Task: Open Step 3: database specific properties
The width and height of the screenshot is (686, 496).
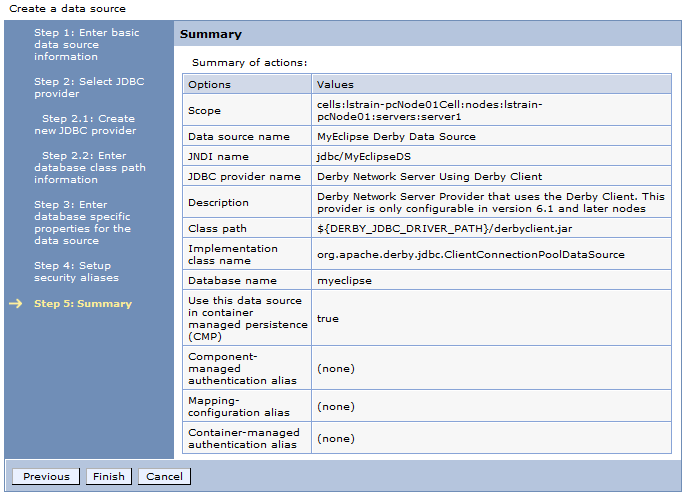Action: pyautogui.click(x=84, y=223)
